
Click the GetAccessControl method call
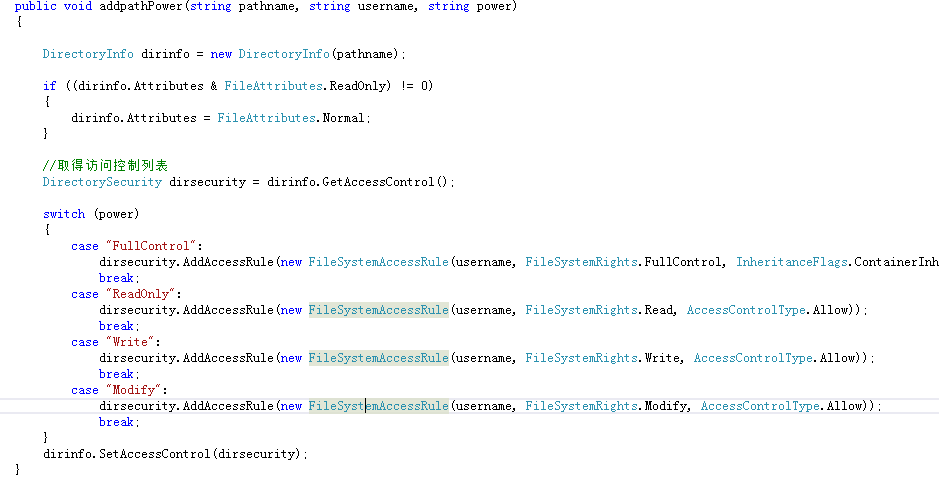[x=377, y=182]
